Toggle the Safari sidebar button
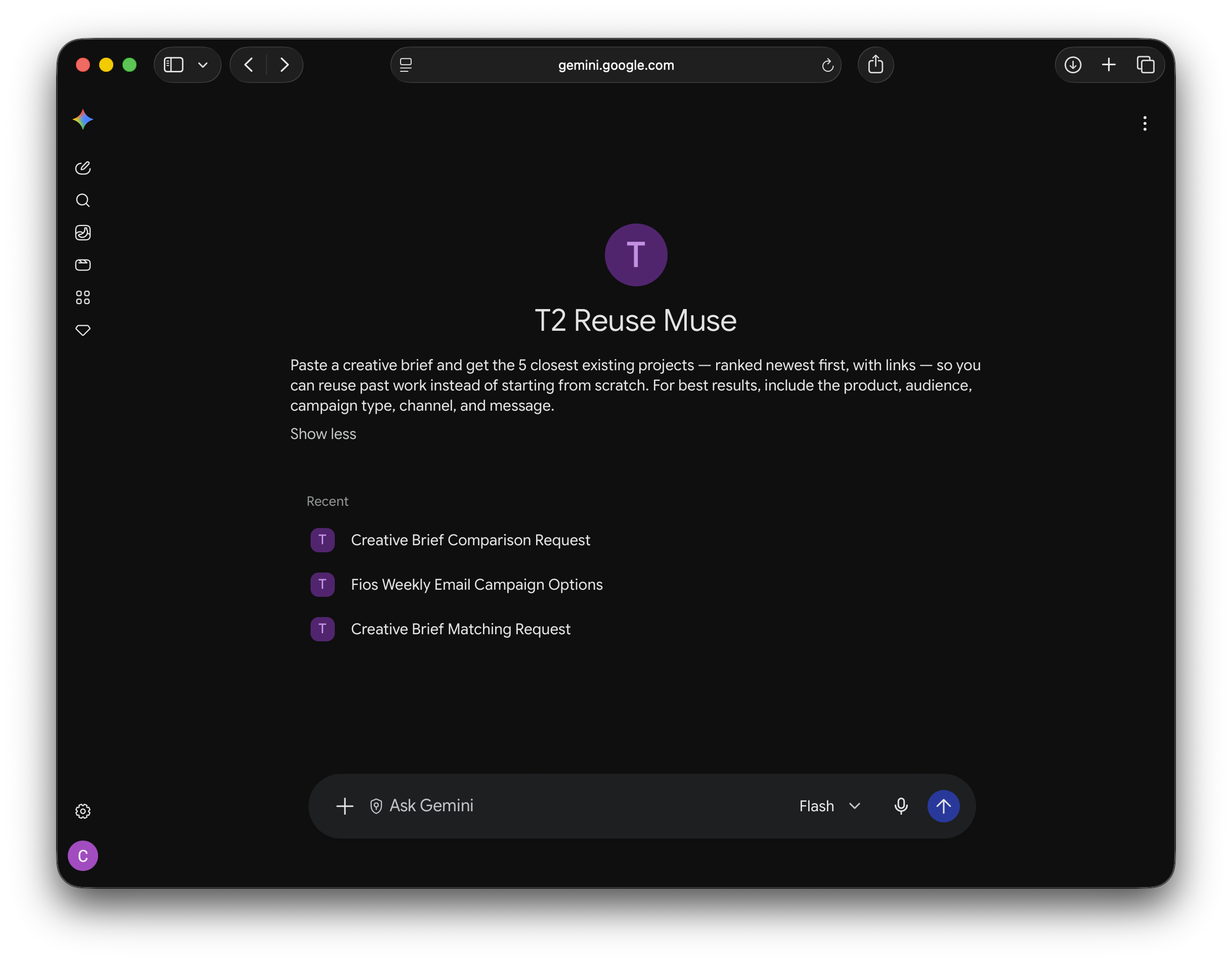 (173, 65)
